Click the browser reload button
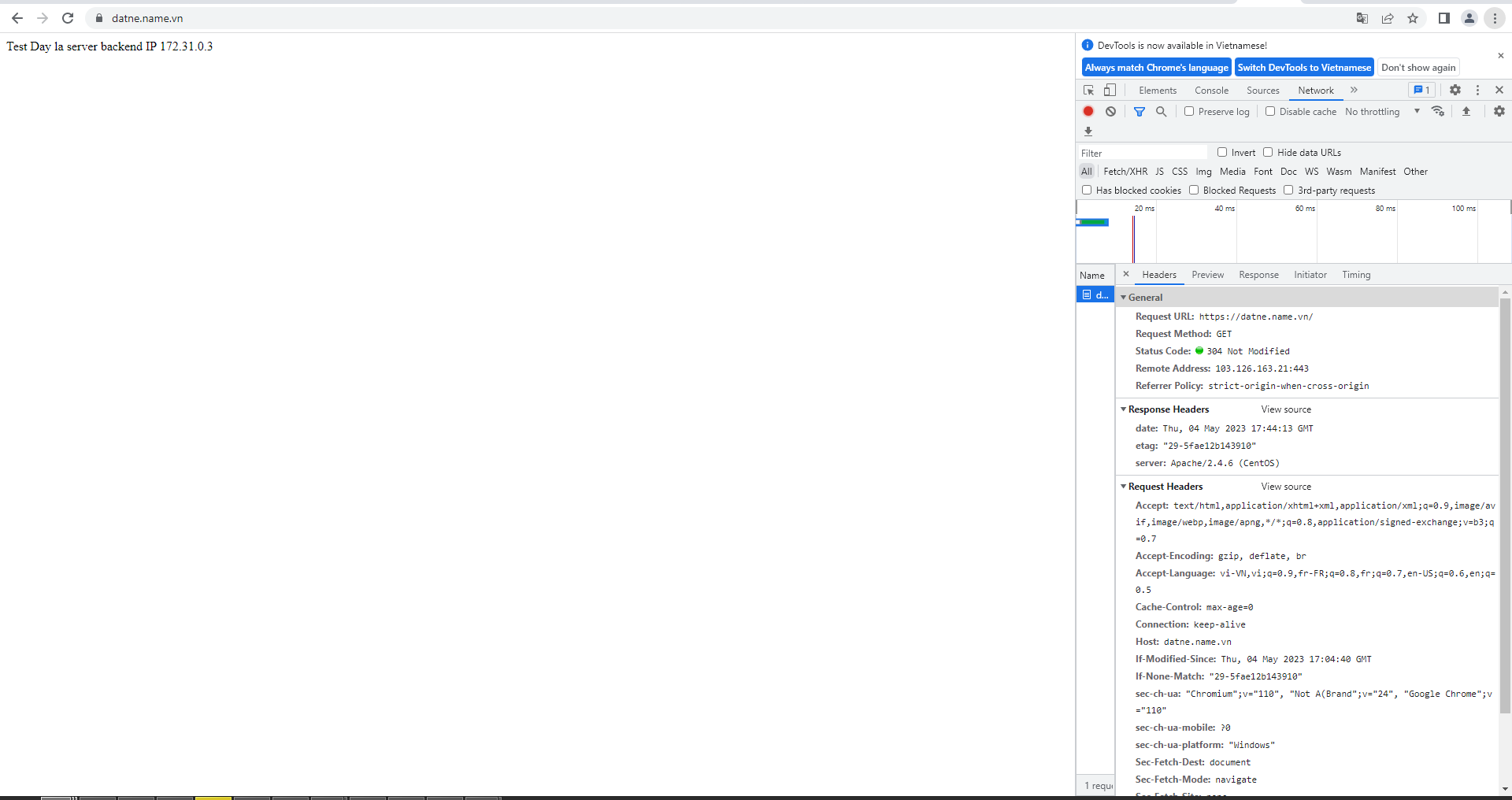Viewport: 1512px width, 800px height. click(68, 18)
